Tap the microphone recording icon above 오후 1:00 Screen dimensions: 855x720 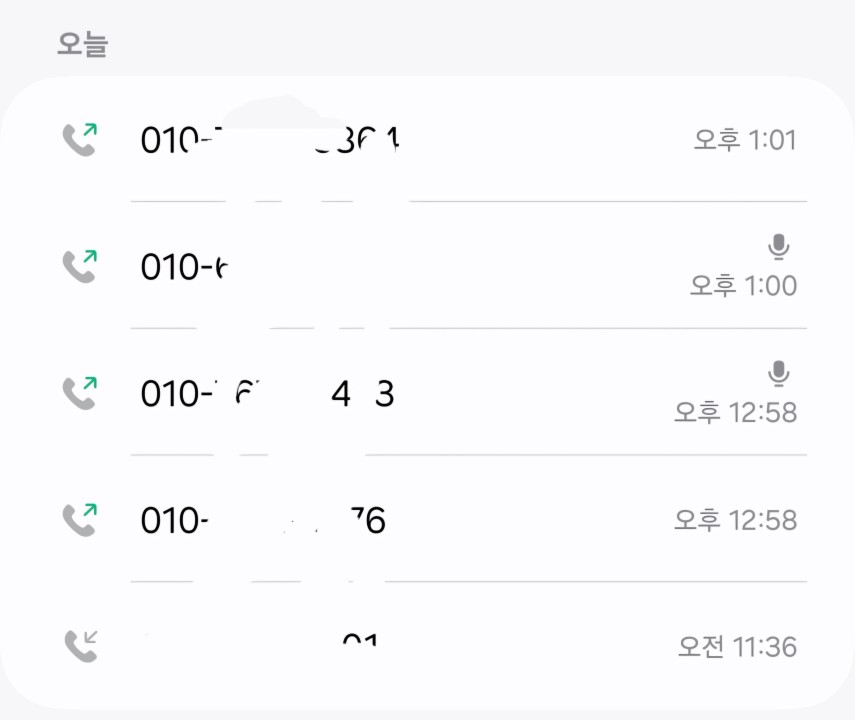pyautogui.click(x=779, y=246)
